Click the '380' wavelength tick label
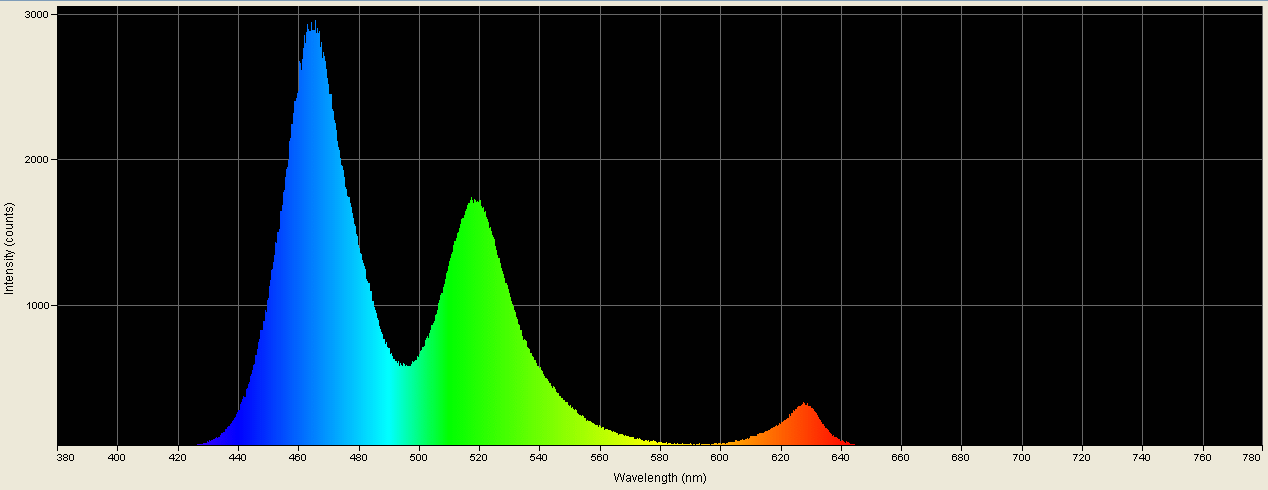 tap(66, 458)
